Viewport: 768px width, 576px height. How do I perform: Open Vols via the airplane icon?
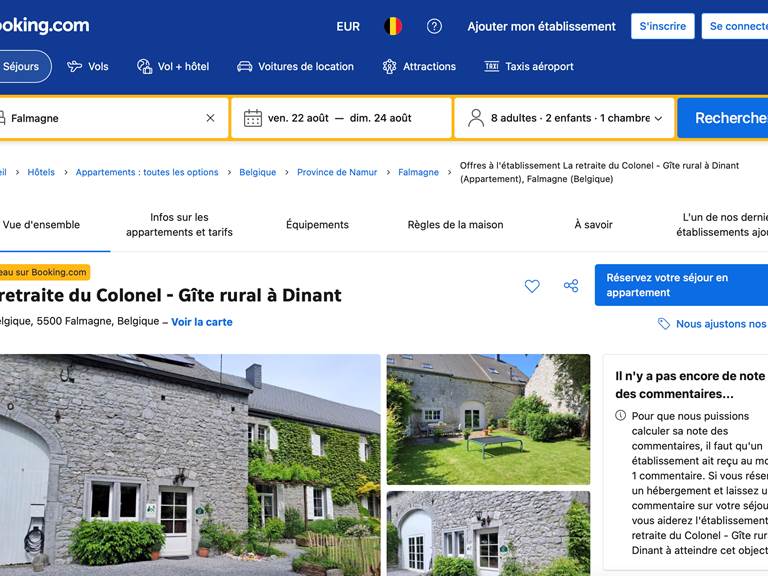pyautogui.click(x=74, y=66)
